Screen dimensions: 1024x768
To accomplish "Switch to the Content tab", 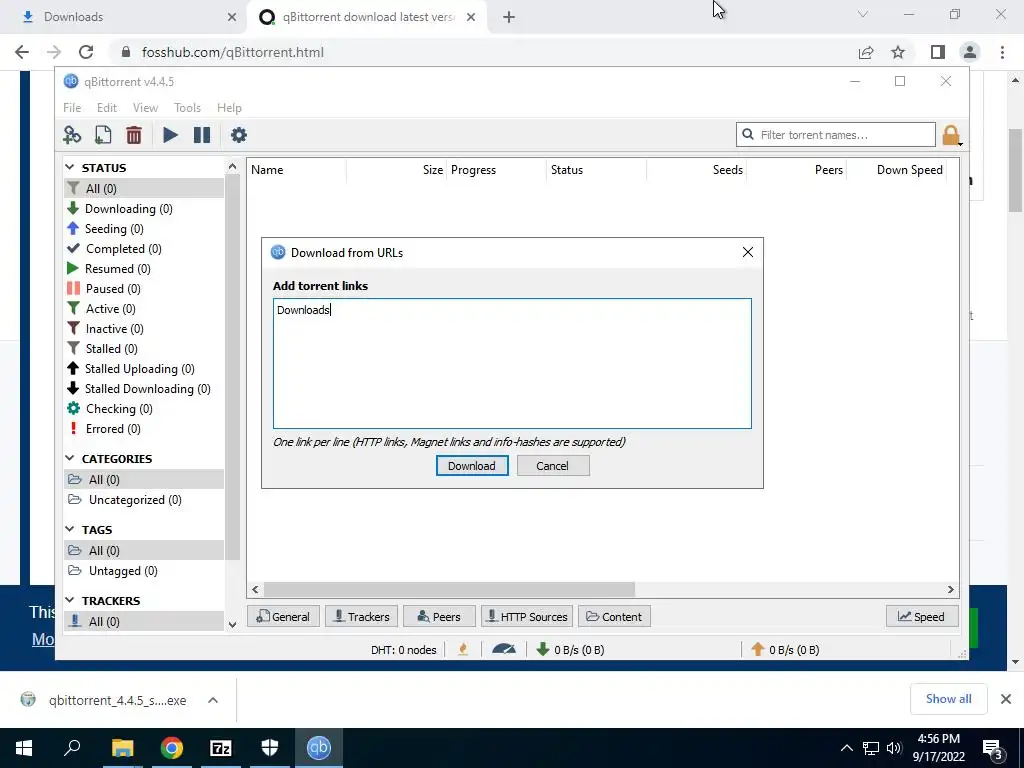I will (614, 616).
